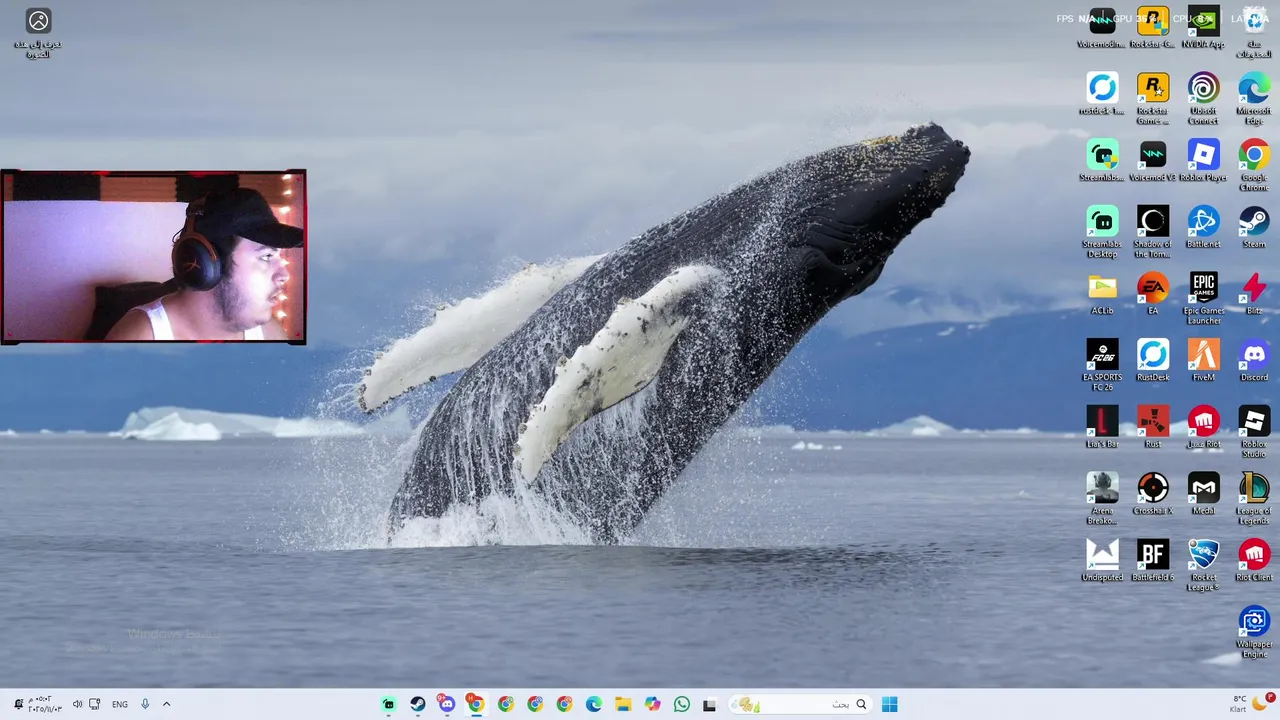
Task: Select the rustdesk-1 installer file icon
Action: [x=1102, y=94]
